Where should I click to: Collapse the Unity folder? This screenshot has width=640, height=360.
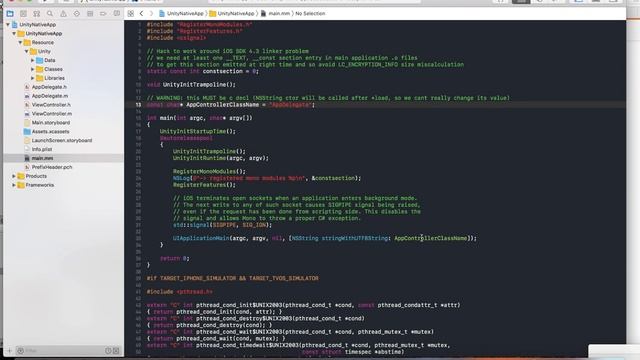point(26,51)
